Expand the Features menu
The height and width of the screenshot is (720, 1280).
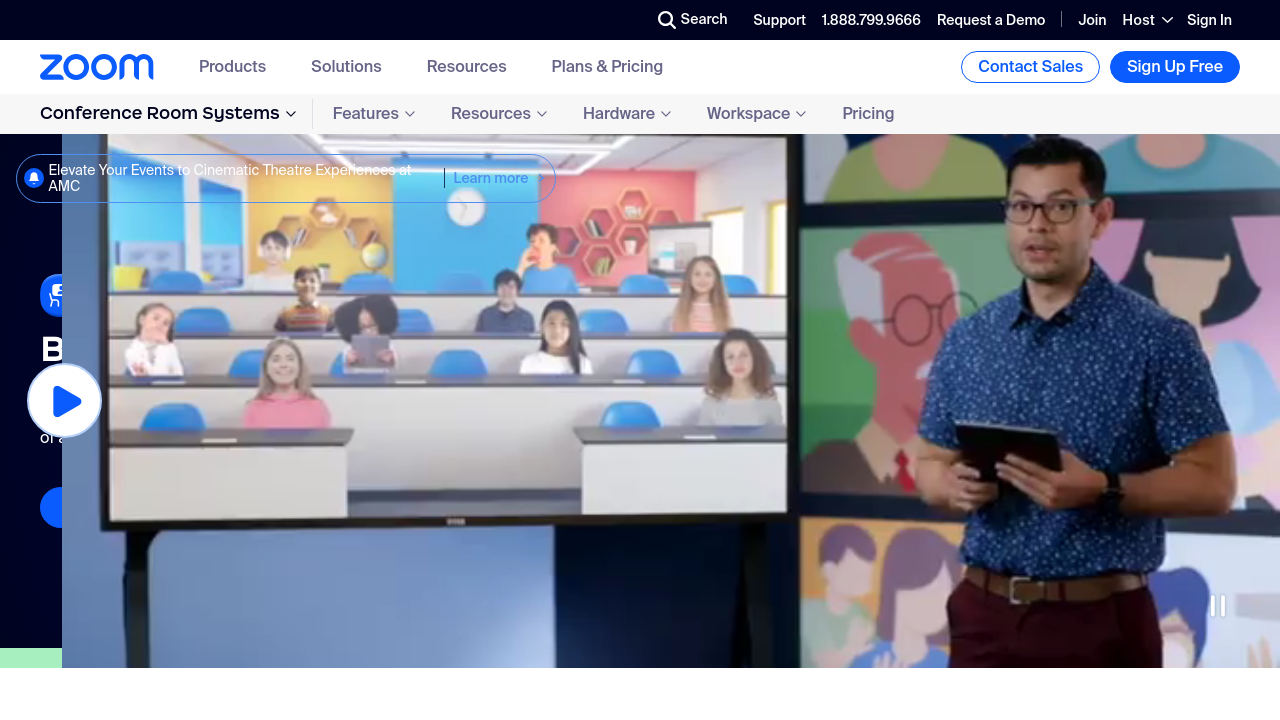point(373,114)
